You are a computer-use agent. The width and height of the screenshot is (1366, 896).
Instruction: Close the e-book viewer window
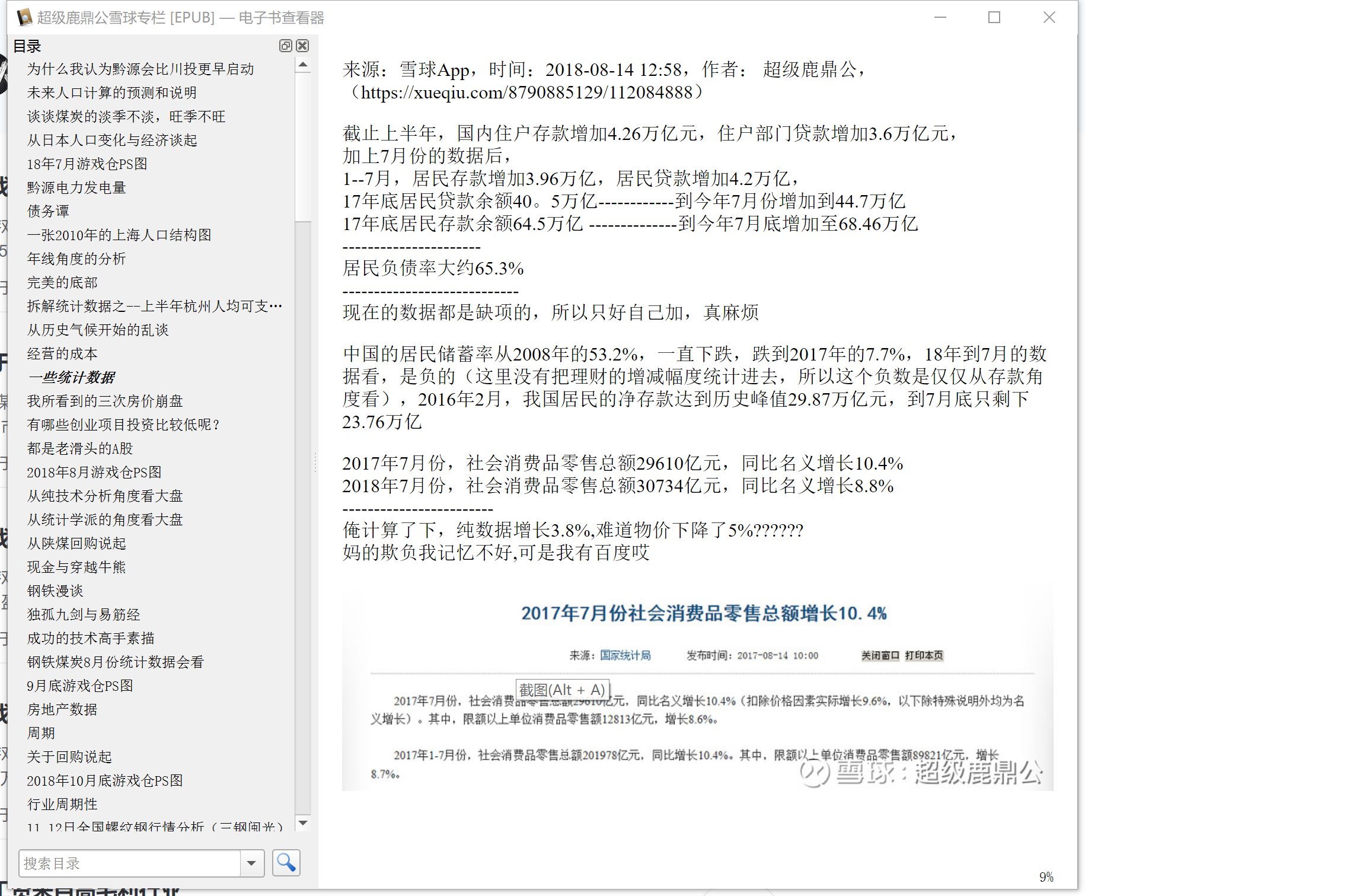tap(1049, 17)
